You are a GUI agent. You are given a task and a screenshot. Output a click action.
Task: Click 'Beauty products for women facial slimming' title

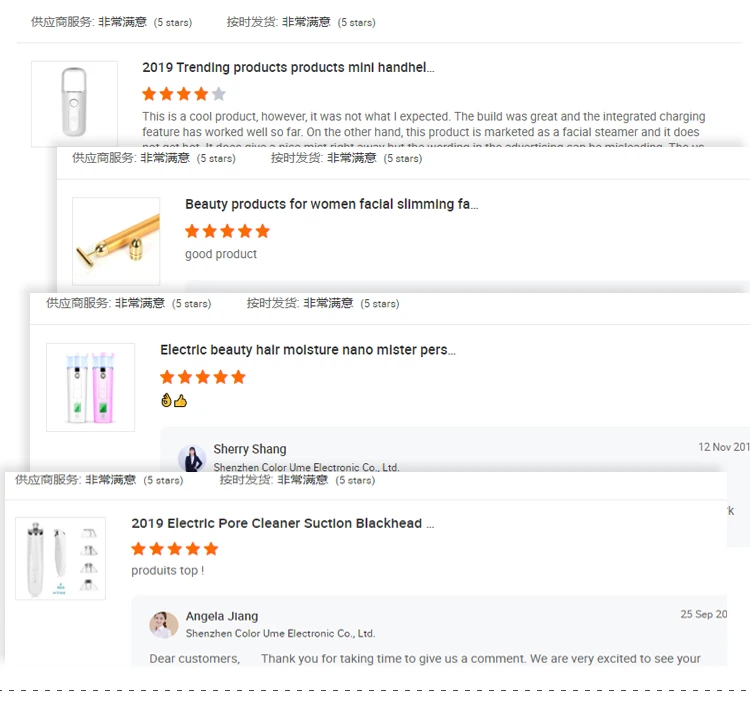(x=331, y=204)
